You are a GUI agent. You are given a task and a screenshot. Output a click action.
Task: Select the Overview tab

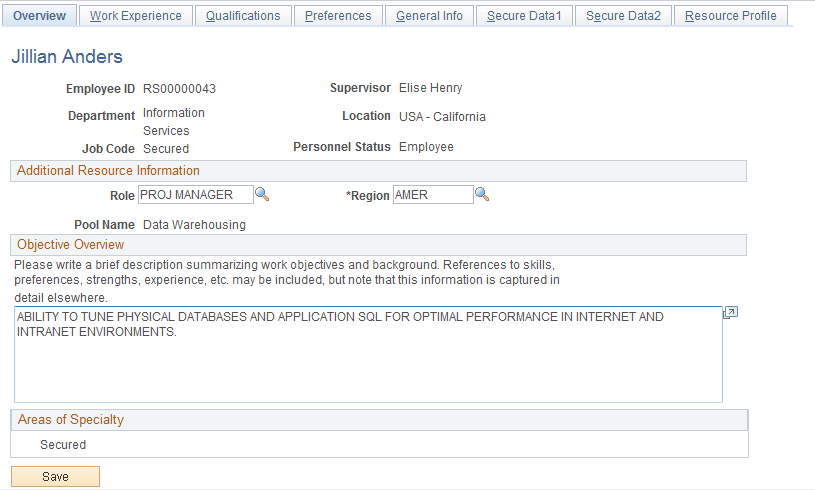click(x=40, y=16)
